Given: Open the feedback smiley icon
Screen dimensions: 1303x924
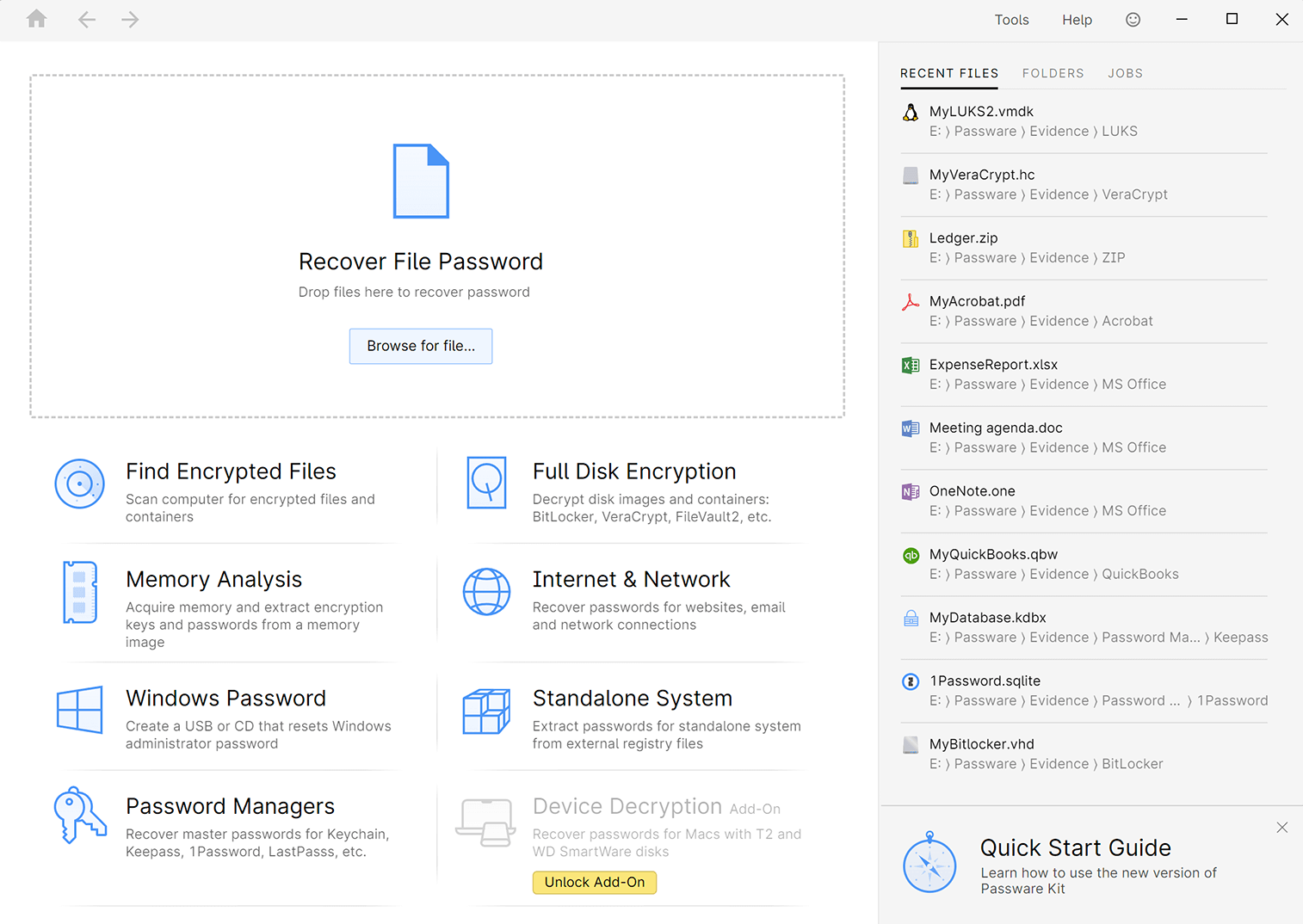Looking at the screenshot, I should point(1133,19).
